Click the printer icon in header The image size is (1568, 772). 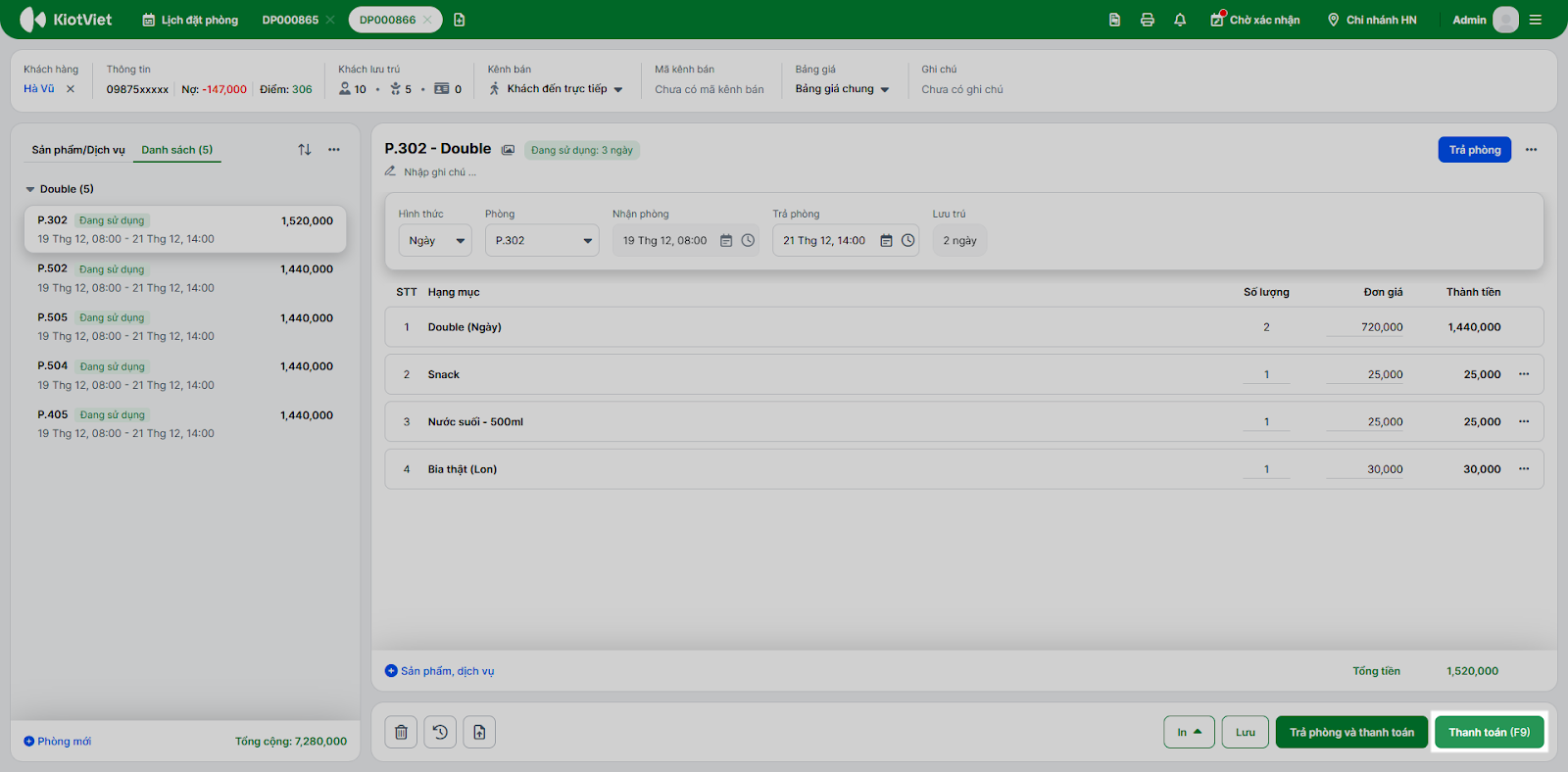point(1148,20)
